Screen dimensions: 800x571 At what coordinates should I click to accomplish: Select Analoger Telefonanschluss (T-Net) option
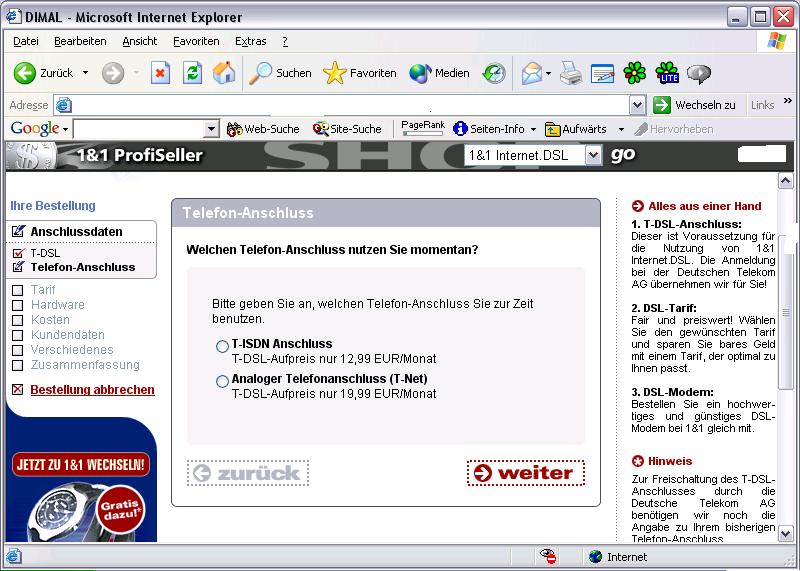point(222,381)
